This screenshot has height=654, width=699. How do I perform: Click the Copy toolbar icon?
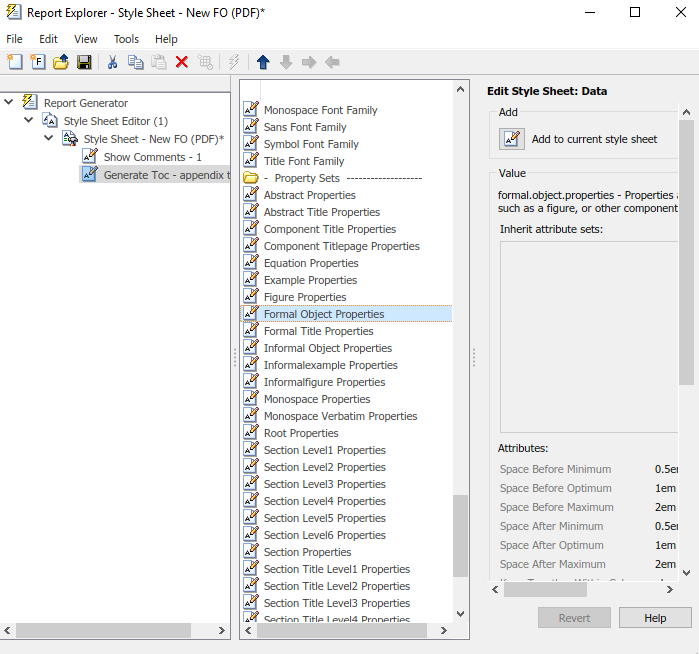pyautogui.click(x=136, y=62)
